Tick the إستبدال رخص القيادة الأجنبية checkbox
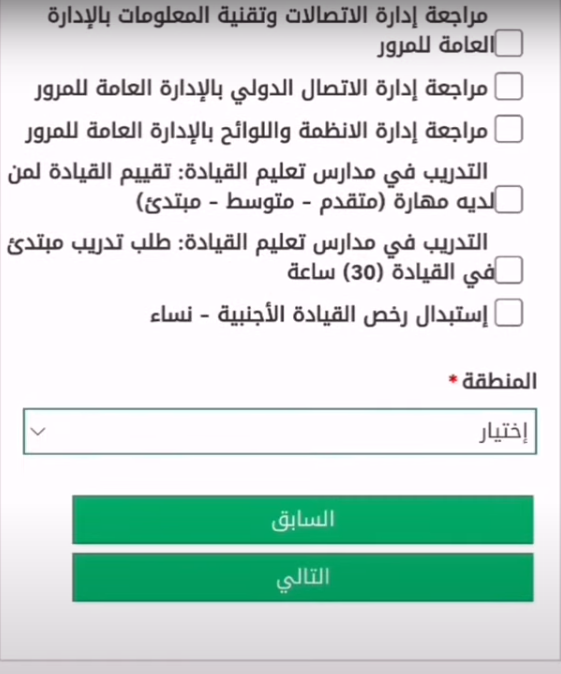Image resolution: width=561 pixels, height=674 pixels. click(509, 313)
